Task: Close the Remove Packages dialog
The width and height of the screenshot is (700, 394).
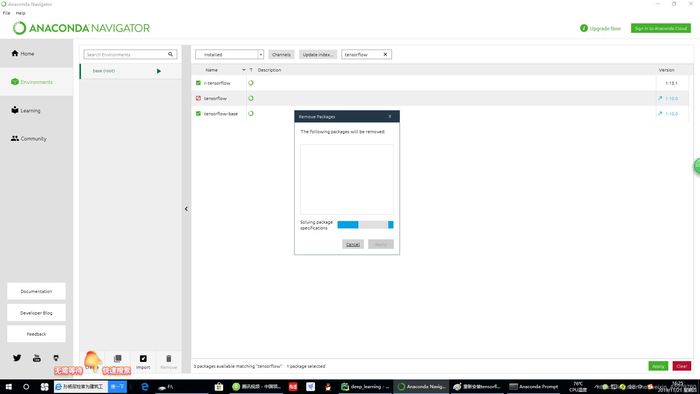Action: point(390,116)
